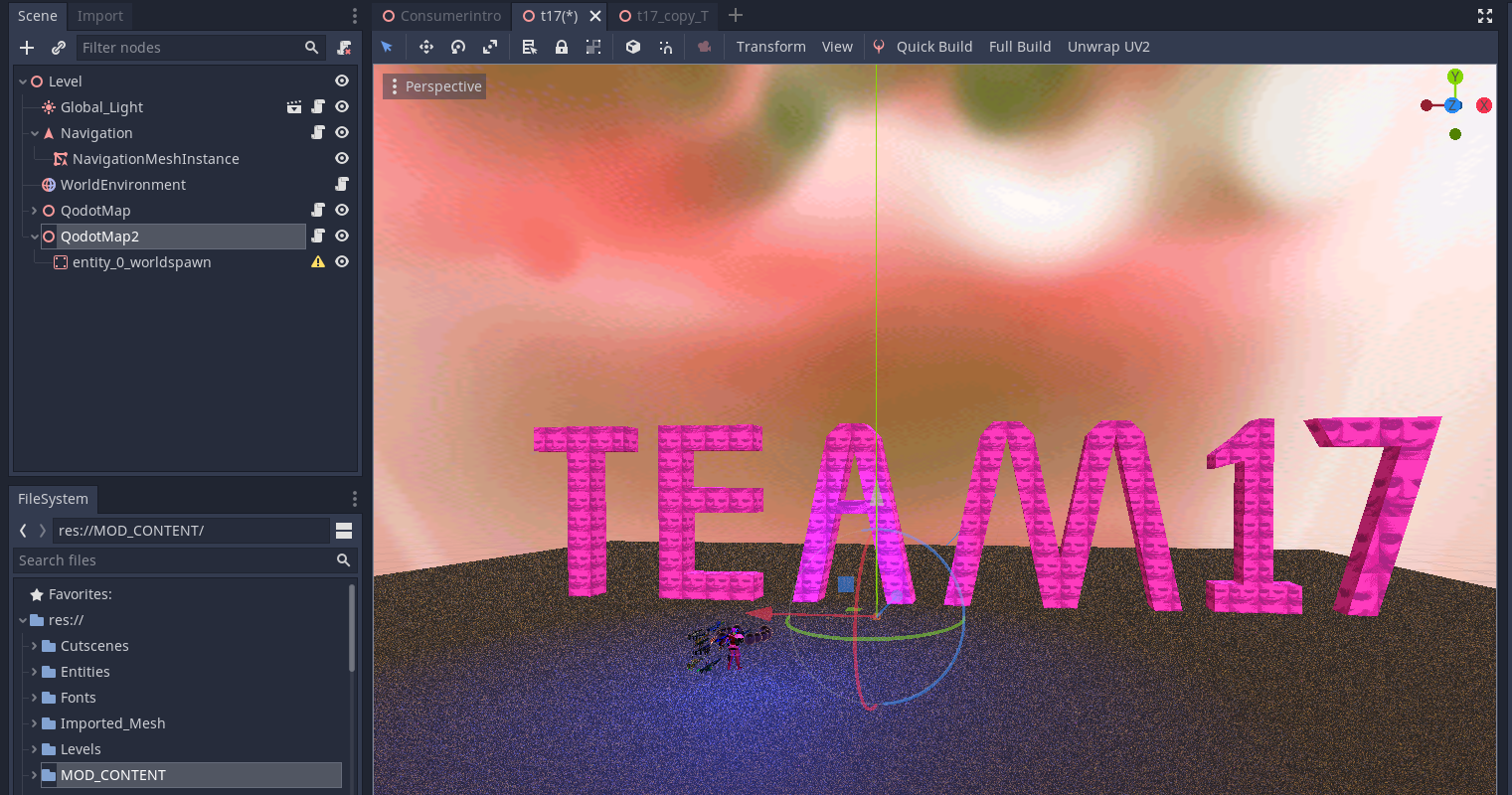This screenshot has width=1512, height=795.
Task: Expand the QodotMap node
Action: click(x=35, y=211)
